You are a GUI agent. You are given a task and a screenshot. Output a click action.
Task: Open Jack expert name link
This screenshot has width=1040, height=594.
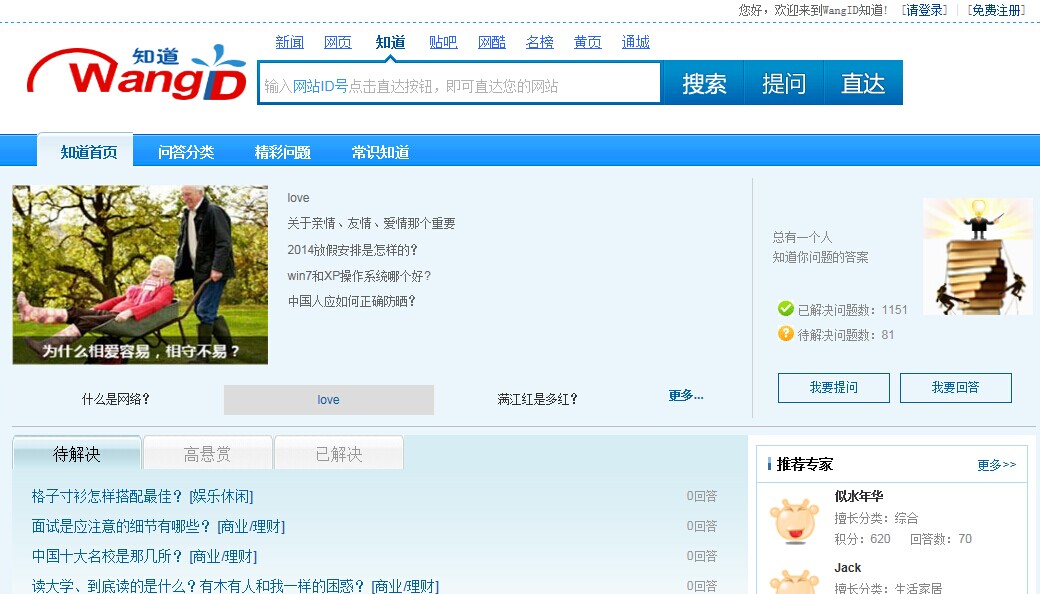(848, 567)
